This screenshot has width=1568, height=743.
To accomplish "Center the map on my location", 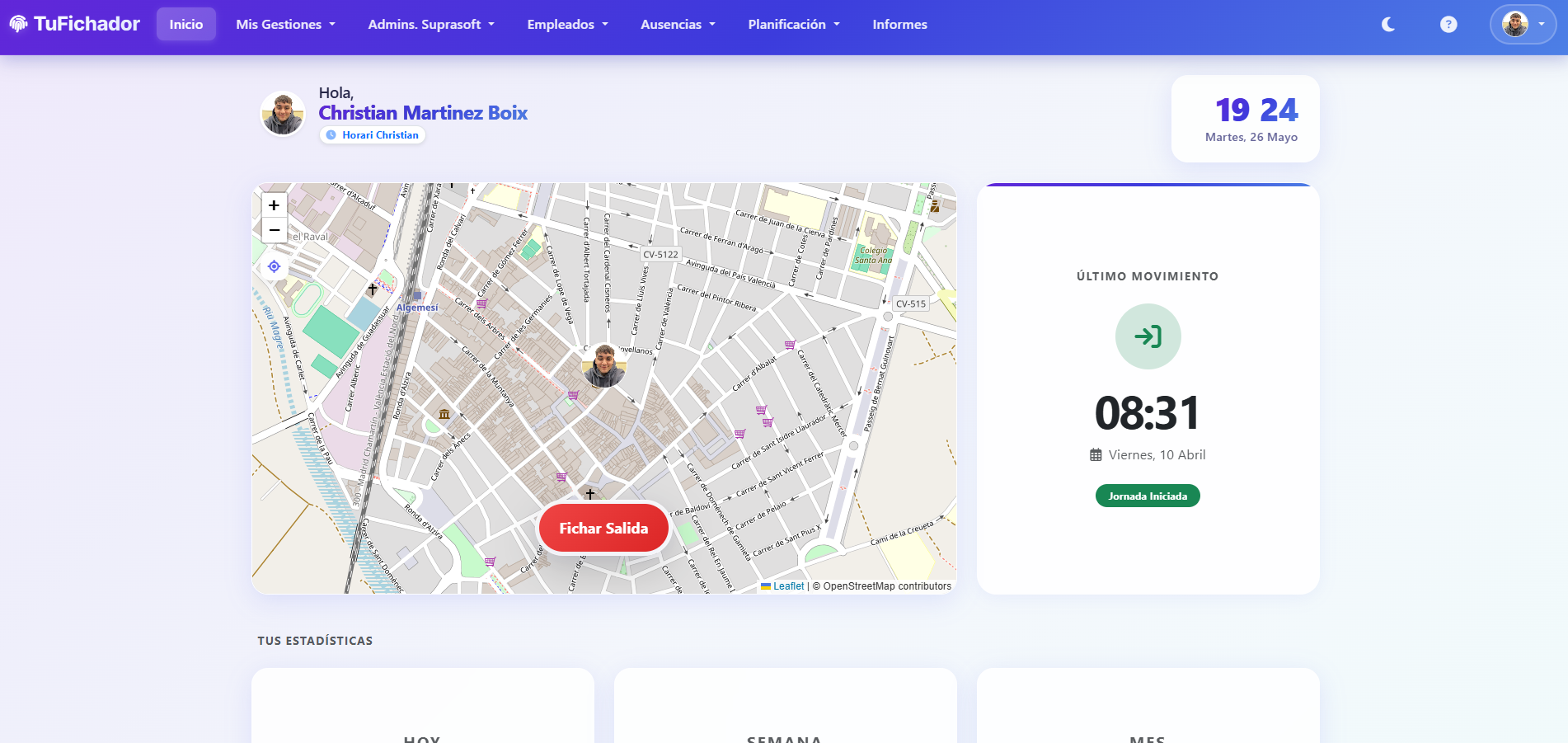I will click(275, 266).
